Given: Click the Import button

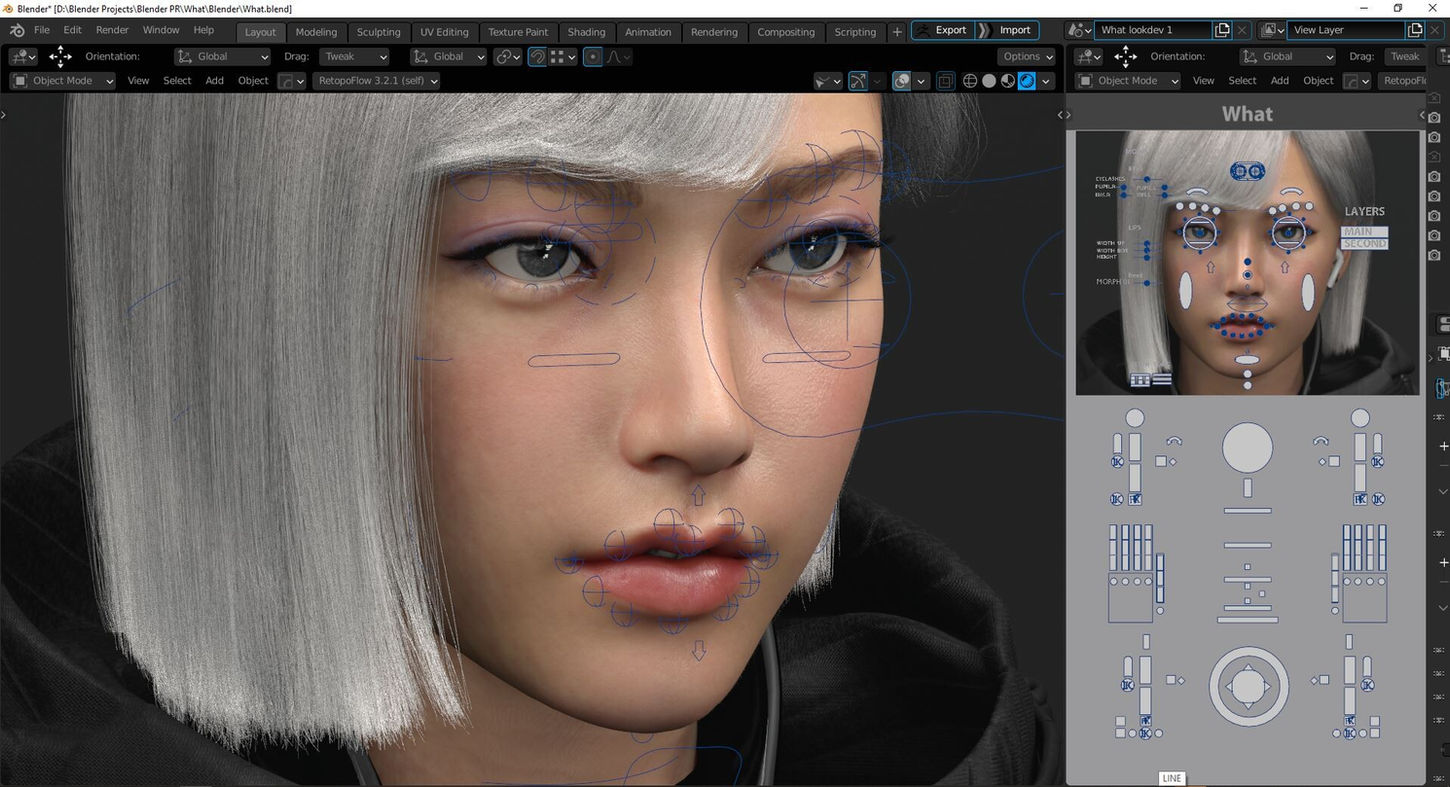Looking at the screenshot, I should pyautogui.click(x=1008, y=30).
